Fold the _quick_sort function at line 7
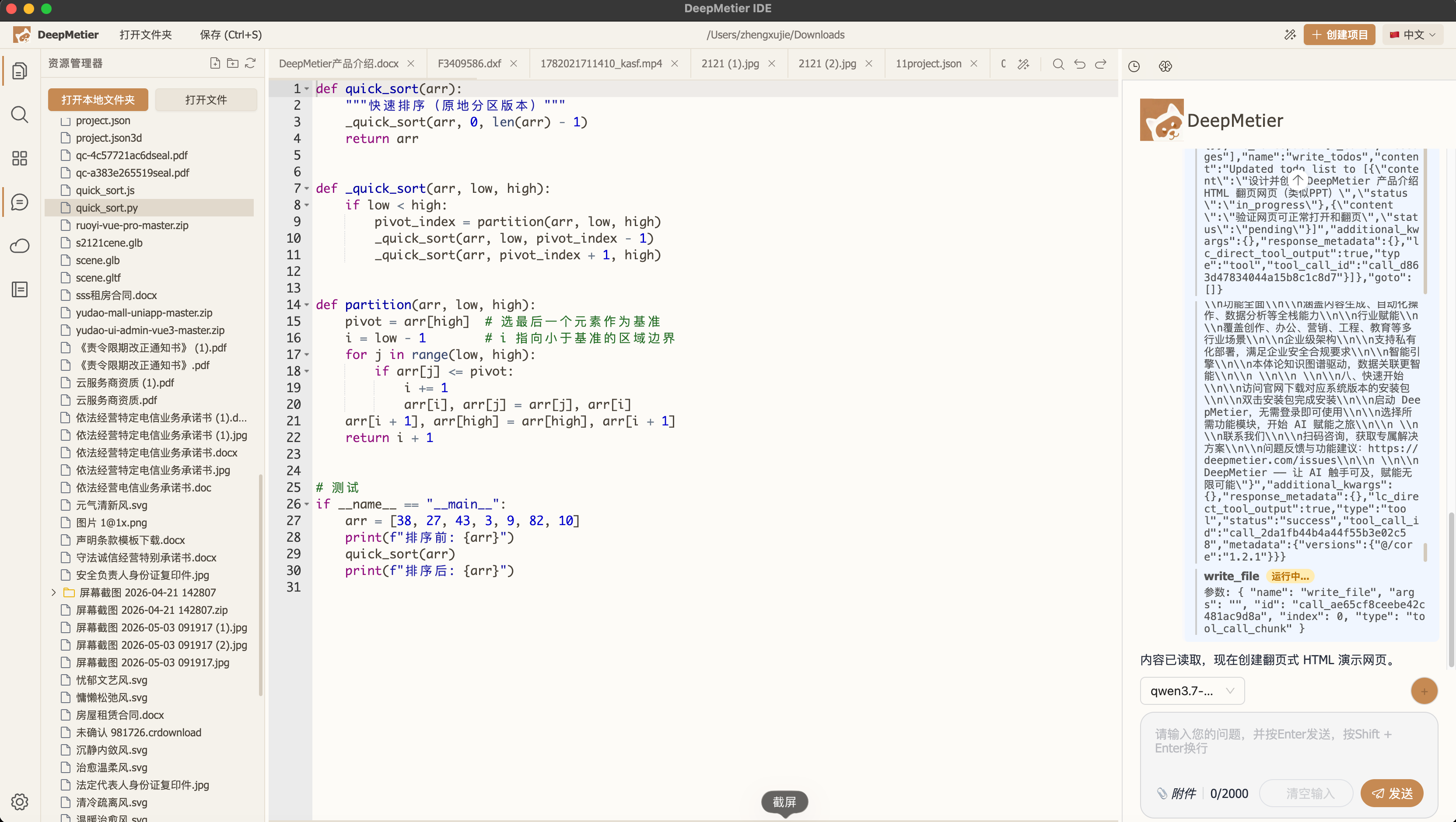This screenshot has height=822, width=1456. pyautogui.click(x=307, y=189)
